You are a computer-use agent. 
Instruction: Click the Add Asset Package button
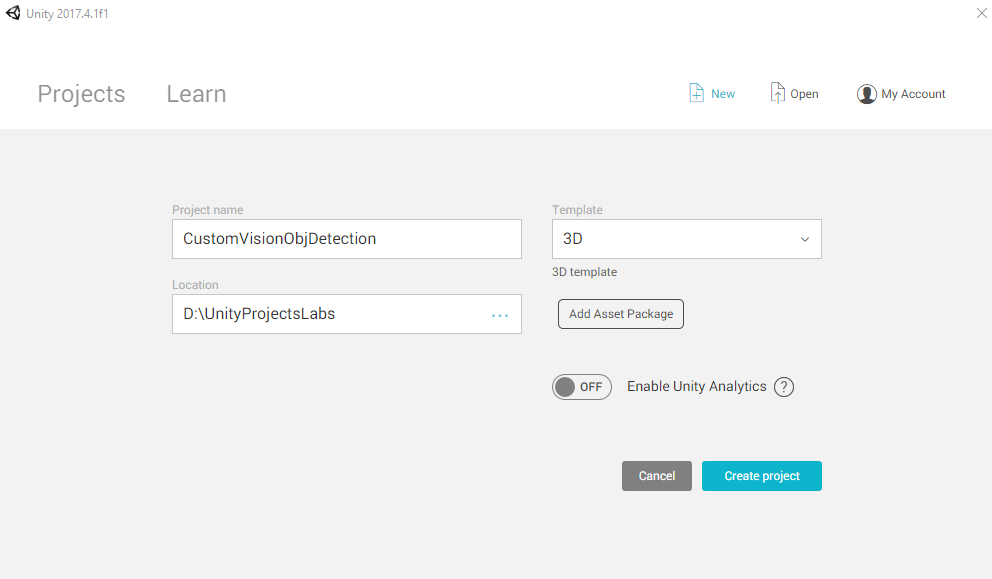[620, 313]
